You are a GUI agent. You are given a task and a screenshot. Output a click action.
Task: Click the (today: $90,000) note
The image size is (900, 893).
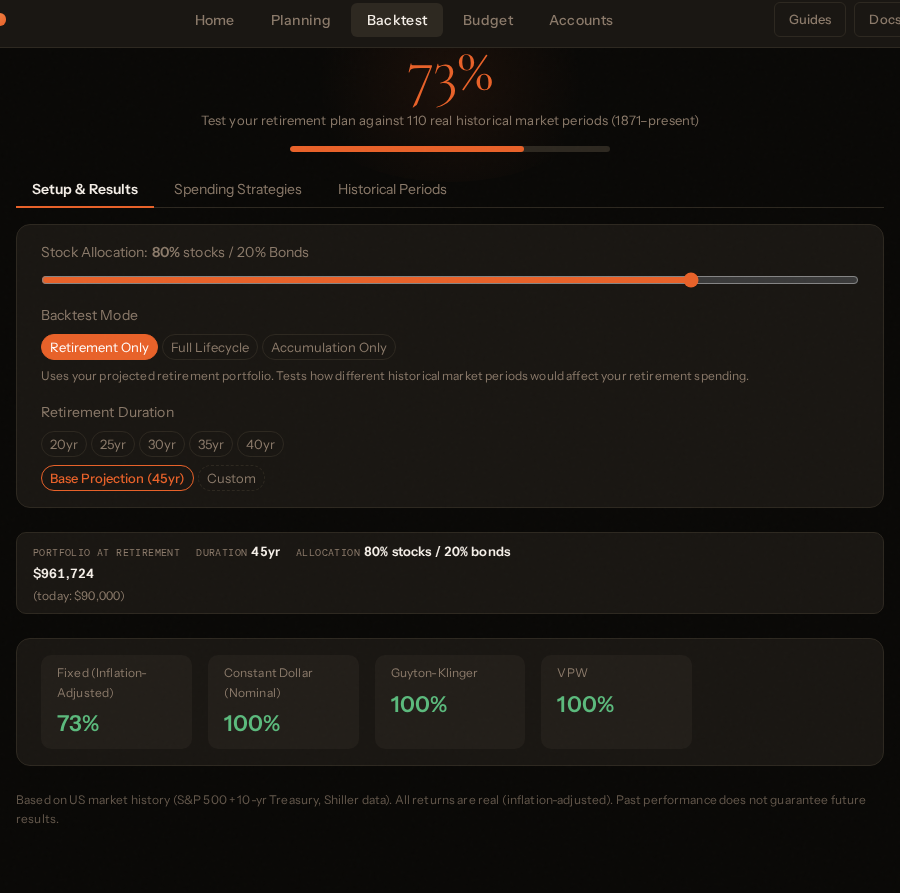[79, 596]
